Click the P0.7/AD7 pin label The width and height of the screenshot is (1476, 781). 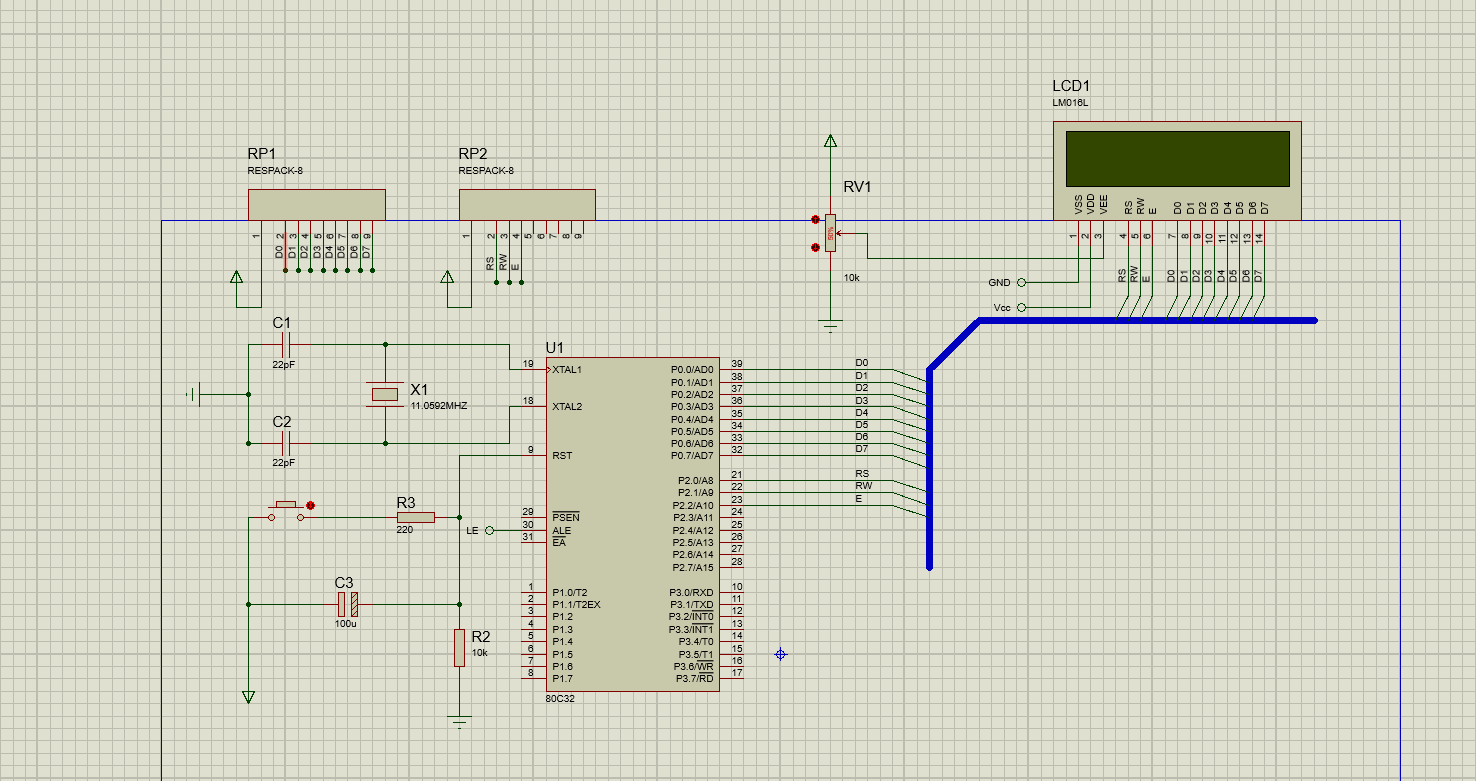tap(692, 456)
